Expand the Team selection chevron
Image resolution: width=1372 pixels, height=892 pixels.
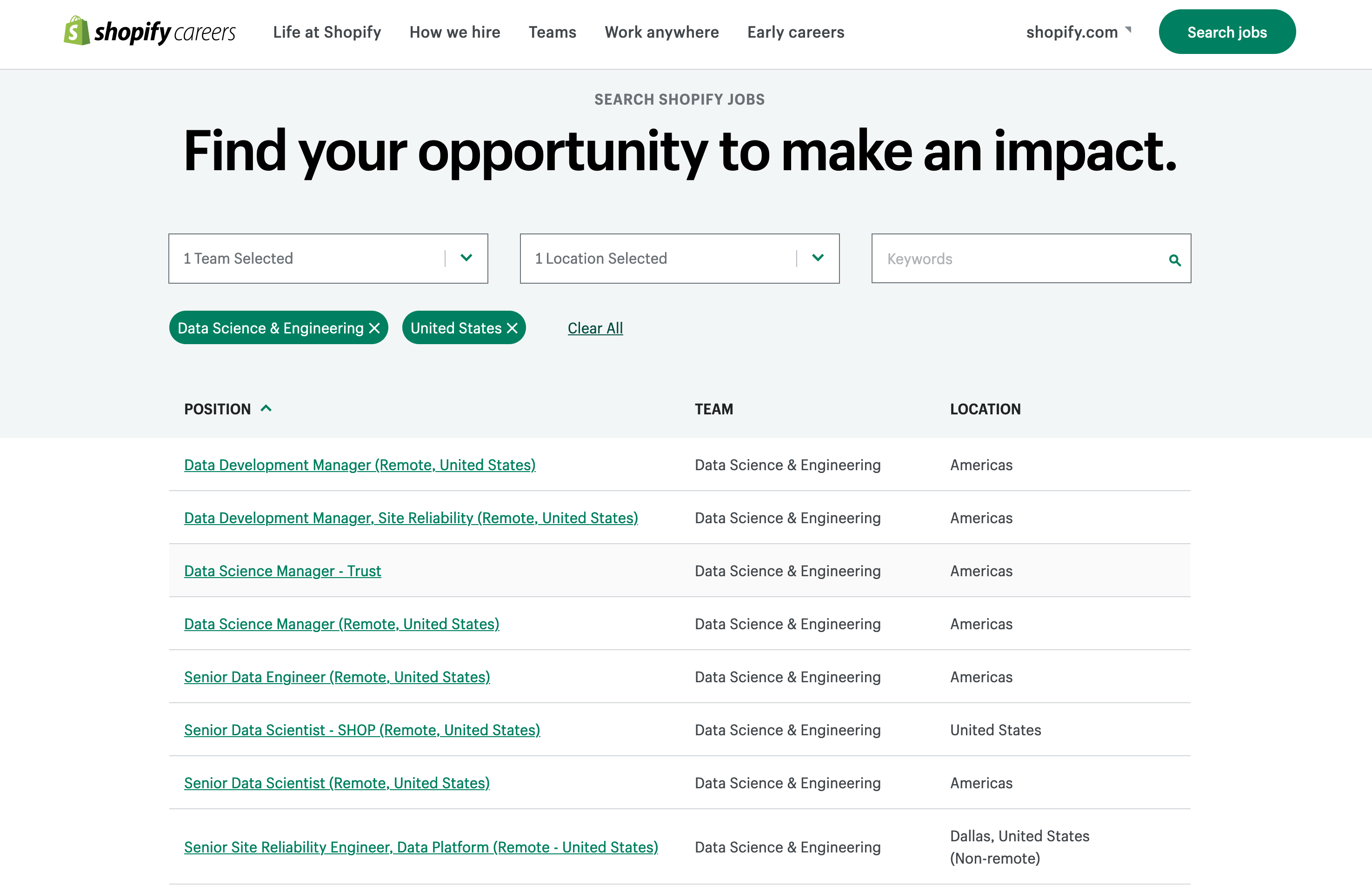tap(466, 258)
